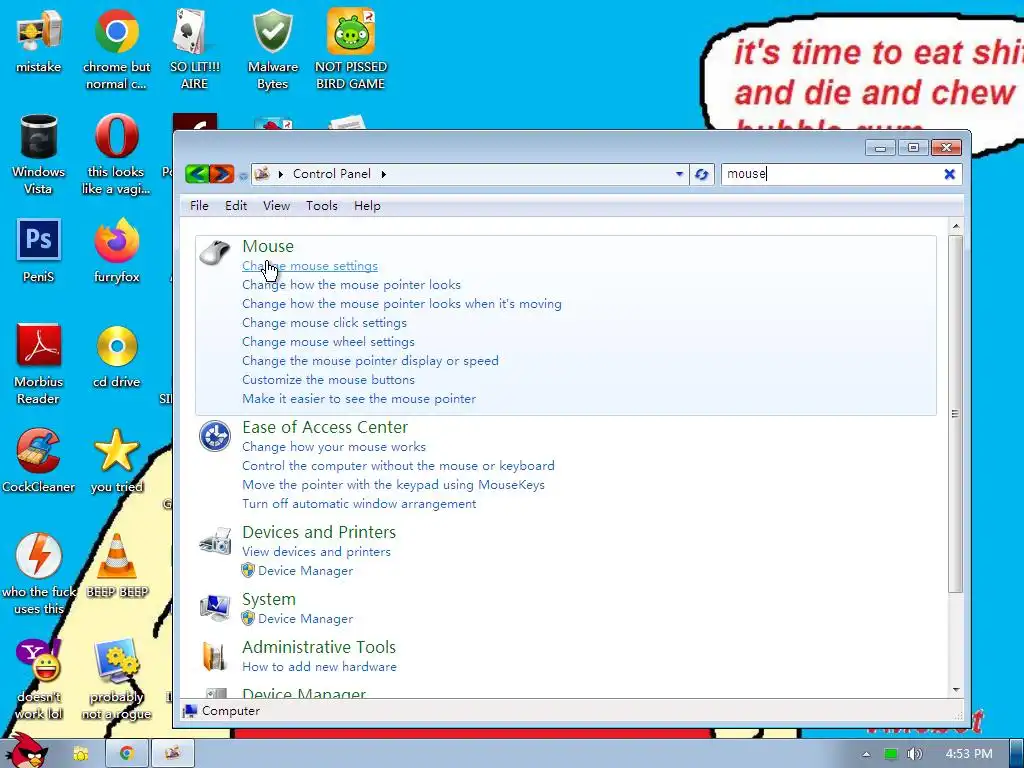Click 'View devices and printers'

click(316, 552)
